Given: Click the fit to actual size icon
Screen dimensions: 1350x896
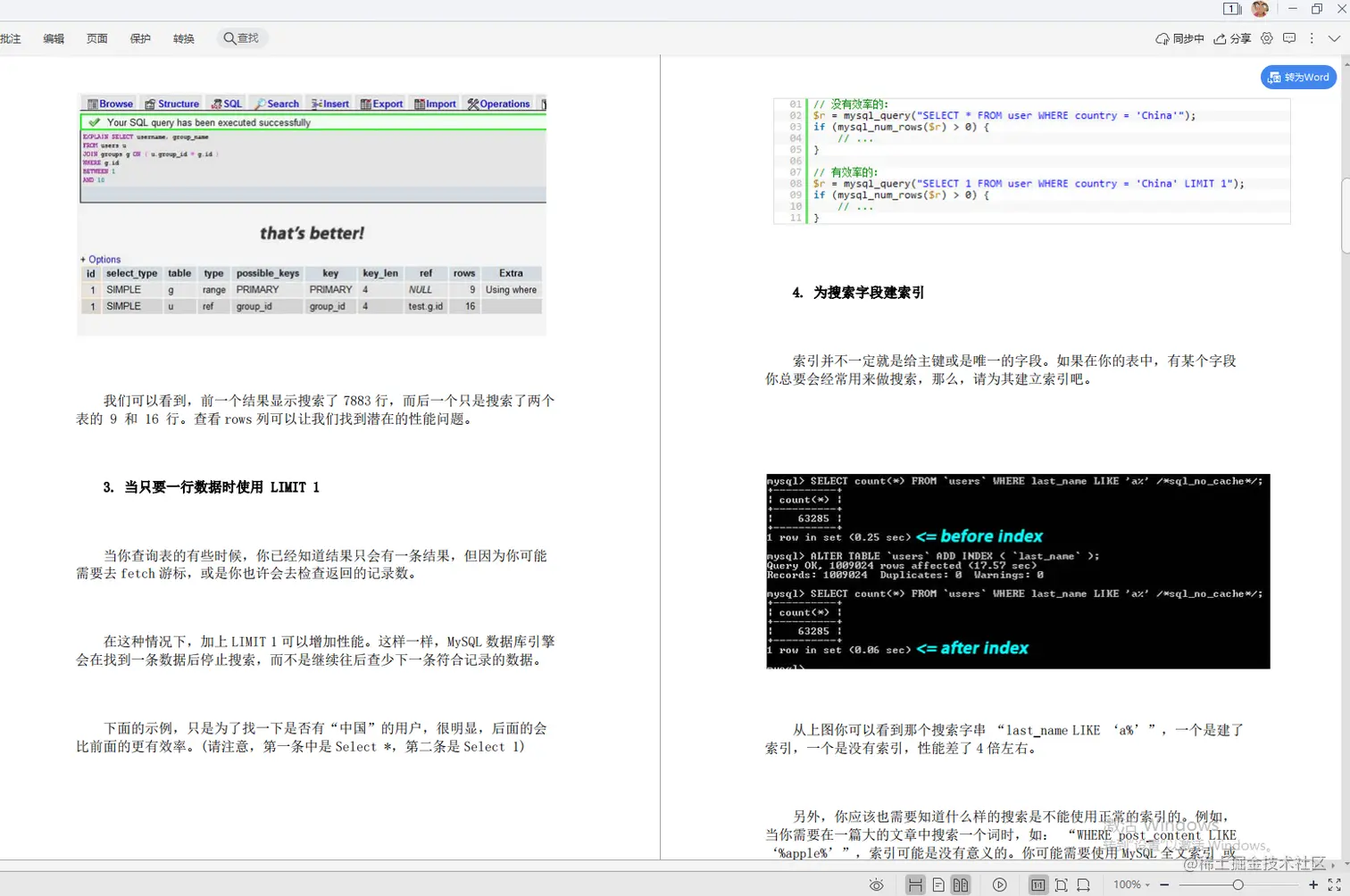Looking at the screenshot, I should 1039,884.
